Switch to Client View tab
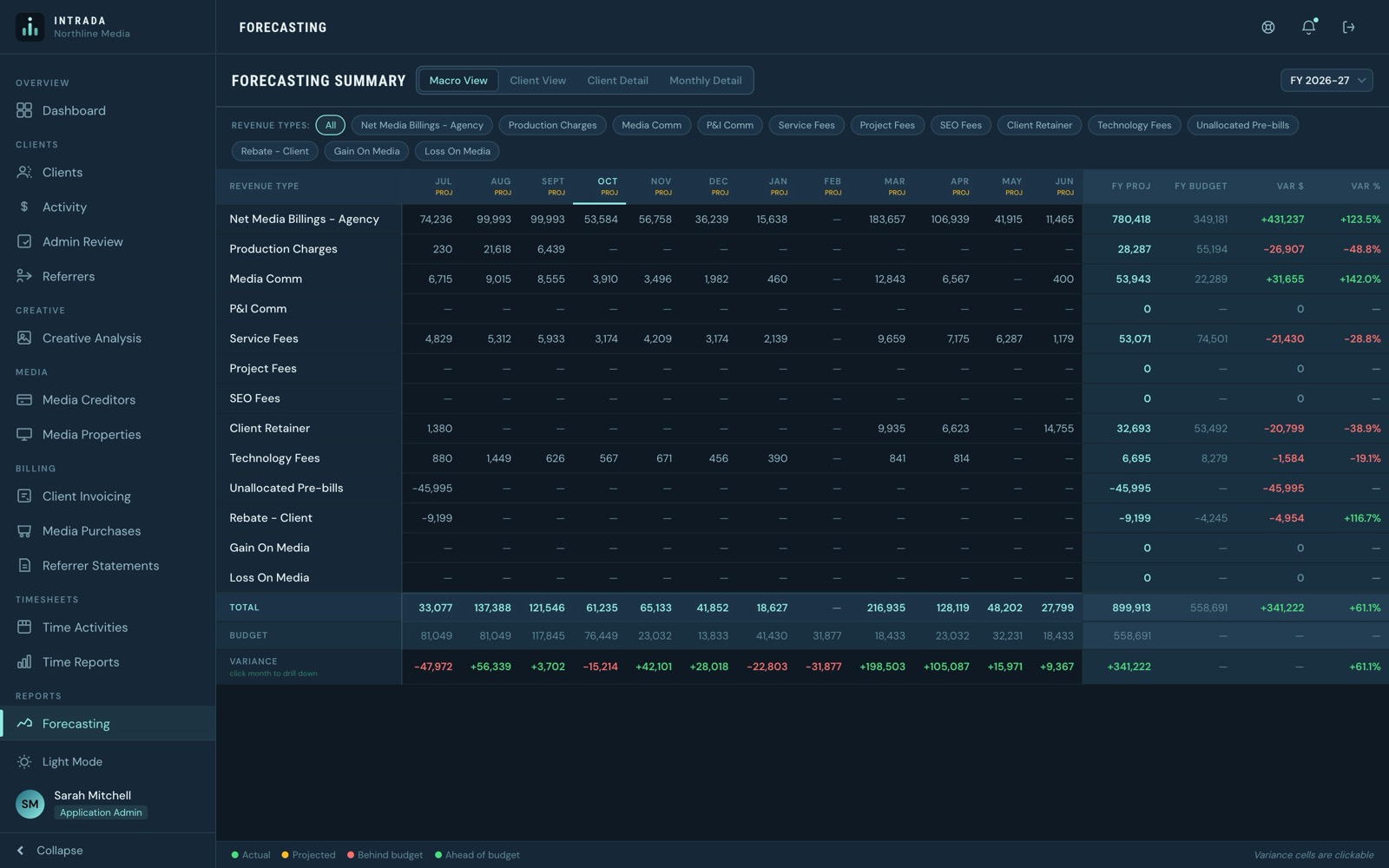 pyautogui.click(x=537, y=80)
